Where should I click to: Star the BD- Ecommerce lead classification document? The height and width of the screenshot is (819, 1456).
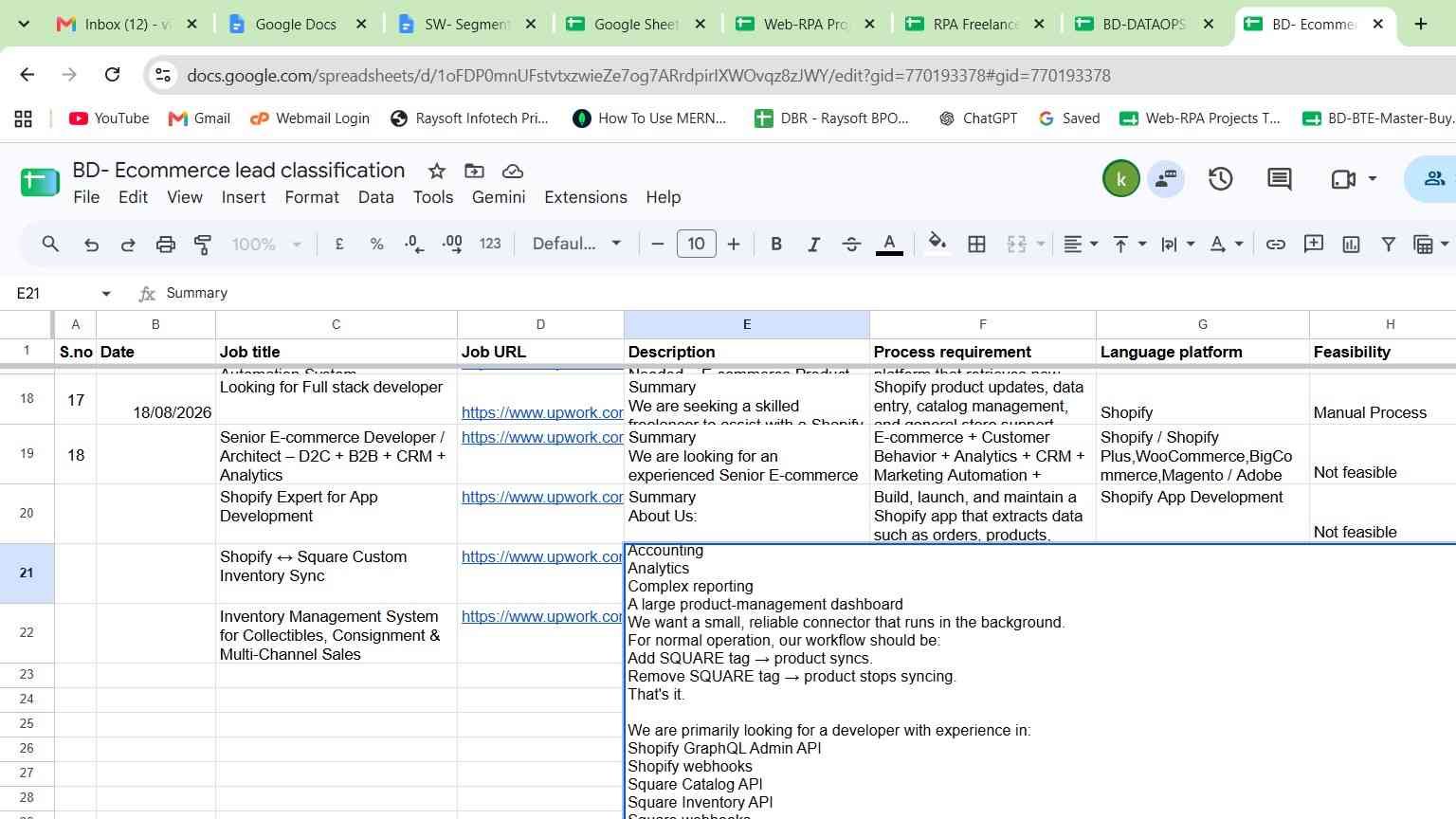pos(437,171)
